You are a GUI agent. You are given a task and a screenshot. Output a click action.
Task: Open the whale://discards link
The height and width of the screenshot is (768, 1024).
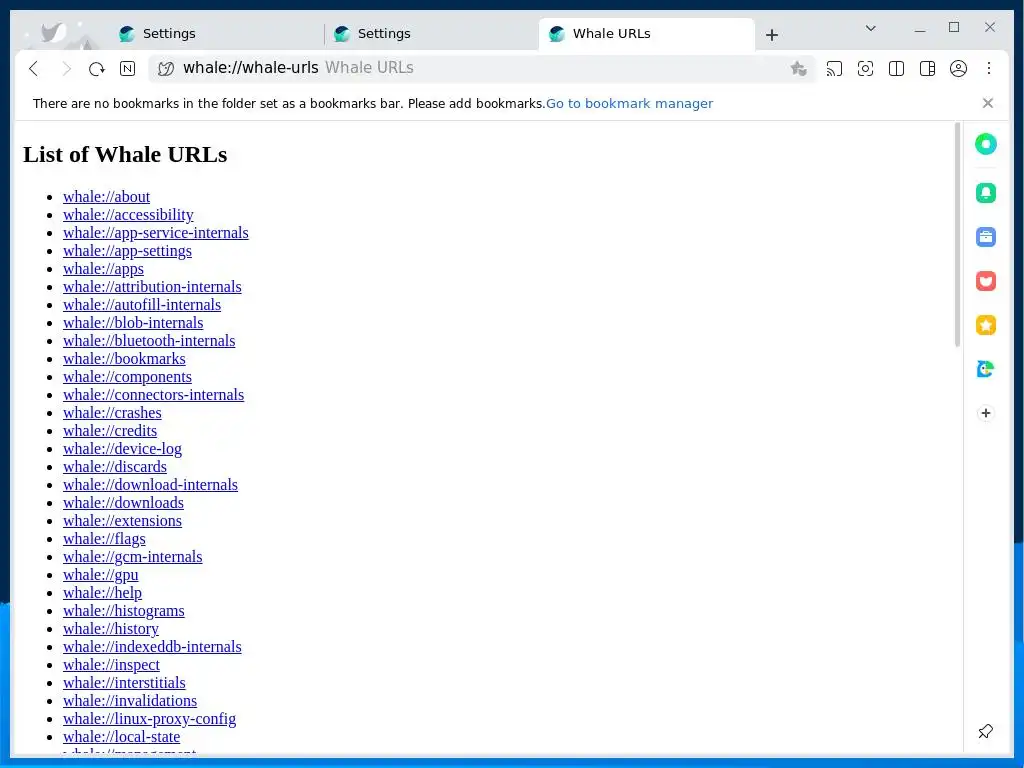point(115,466)
